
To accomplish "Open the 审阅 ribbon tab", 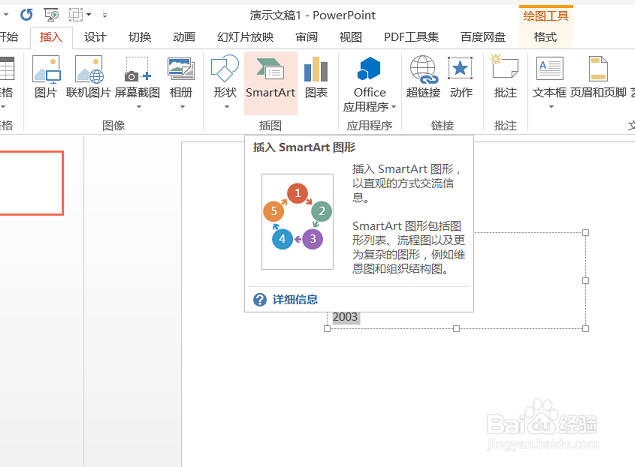I will point(306,37).
